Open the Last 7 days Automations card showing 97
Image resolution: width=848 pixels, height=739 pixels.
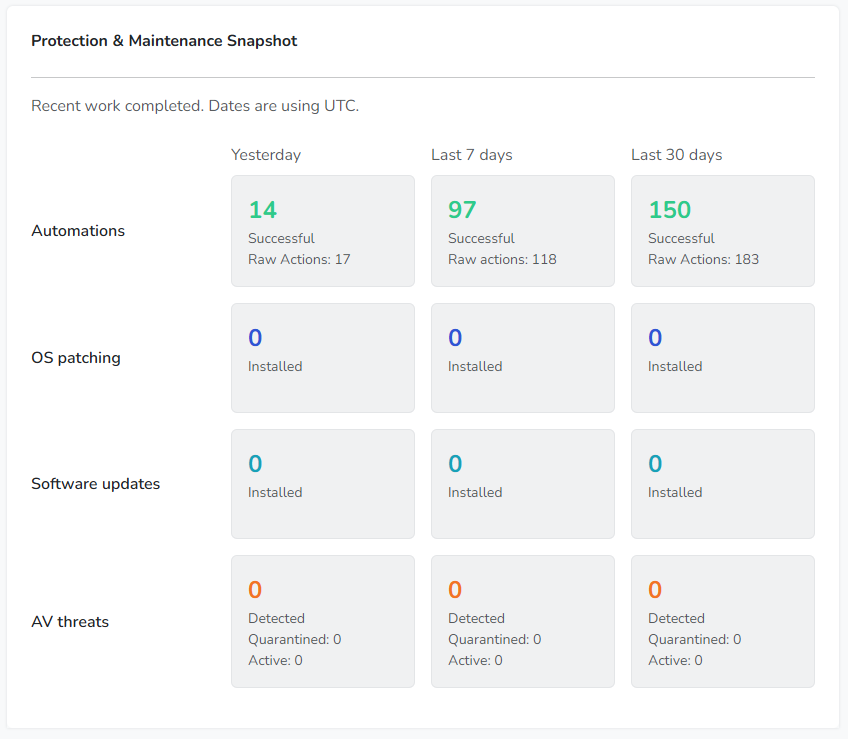[x=522, y=231]
